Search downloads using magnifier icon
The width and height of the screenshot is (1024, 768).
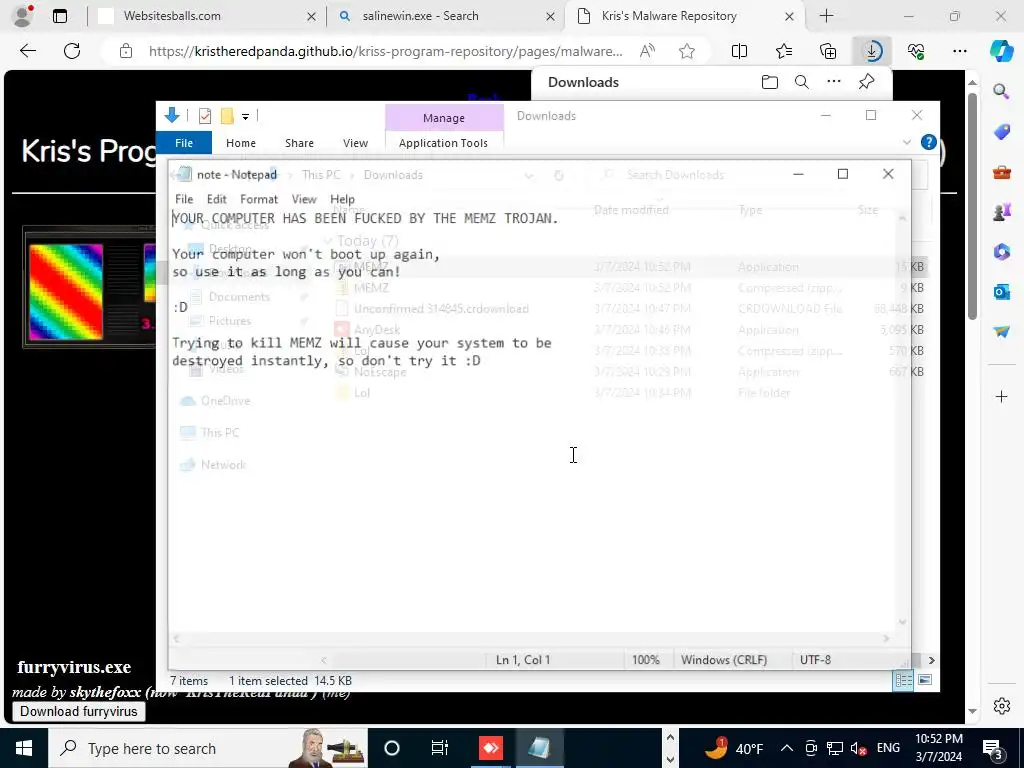(x=801, y=82)
